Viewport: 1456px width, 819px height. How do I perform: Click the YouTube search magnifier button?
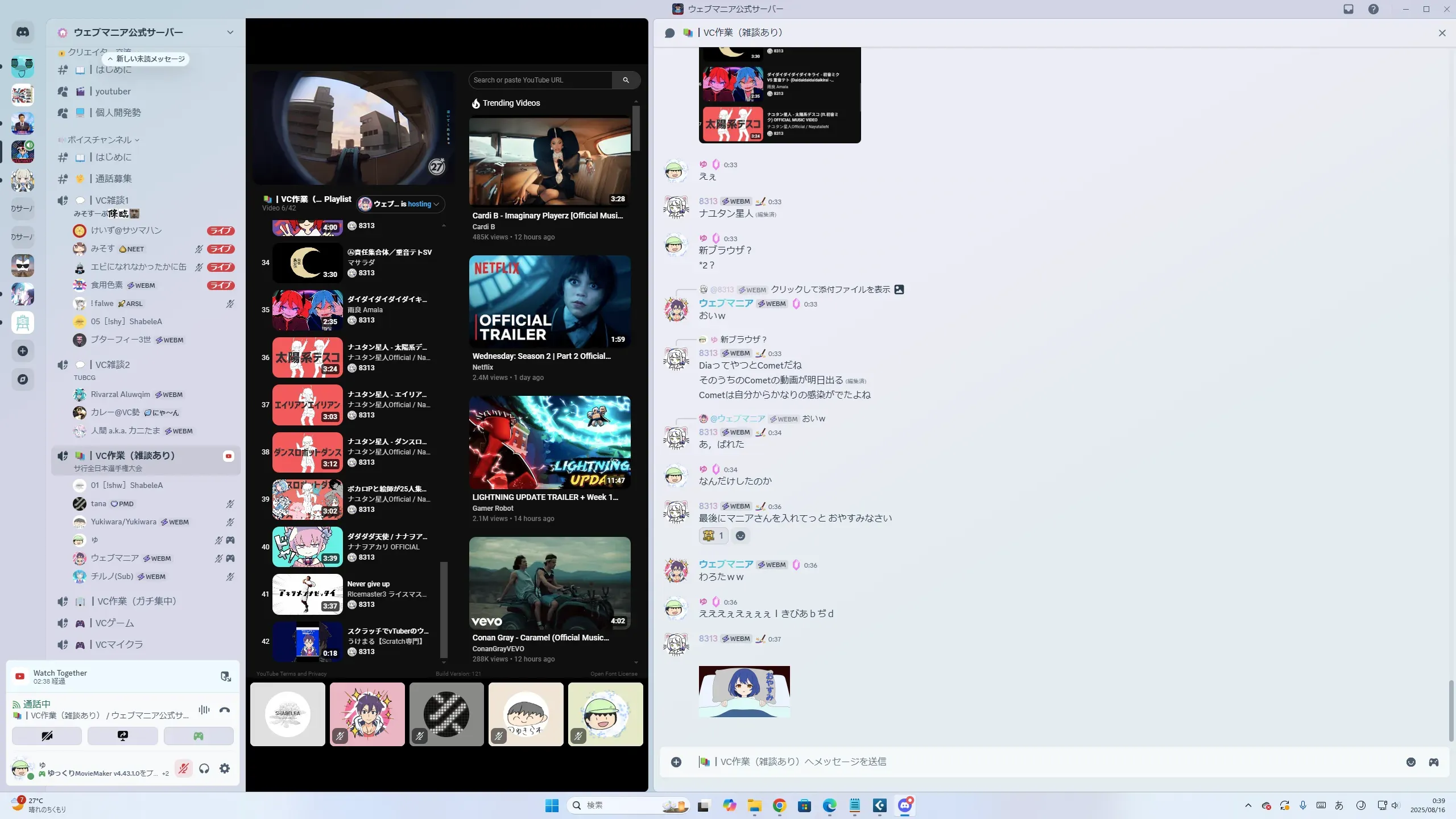tap(626, 80)
